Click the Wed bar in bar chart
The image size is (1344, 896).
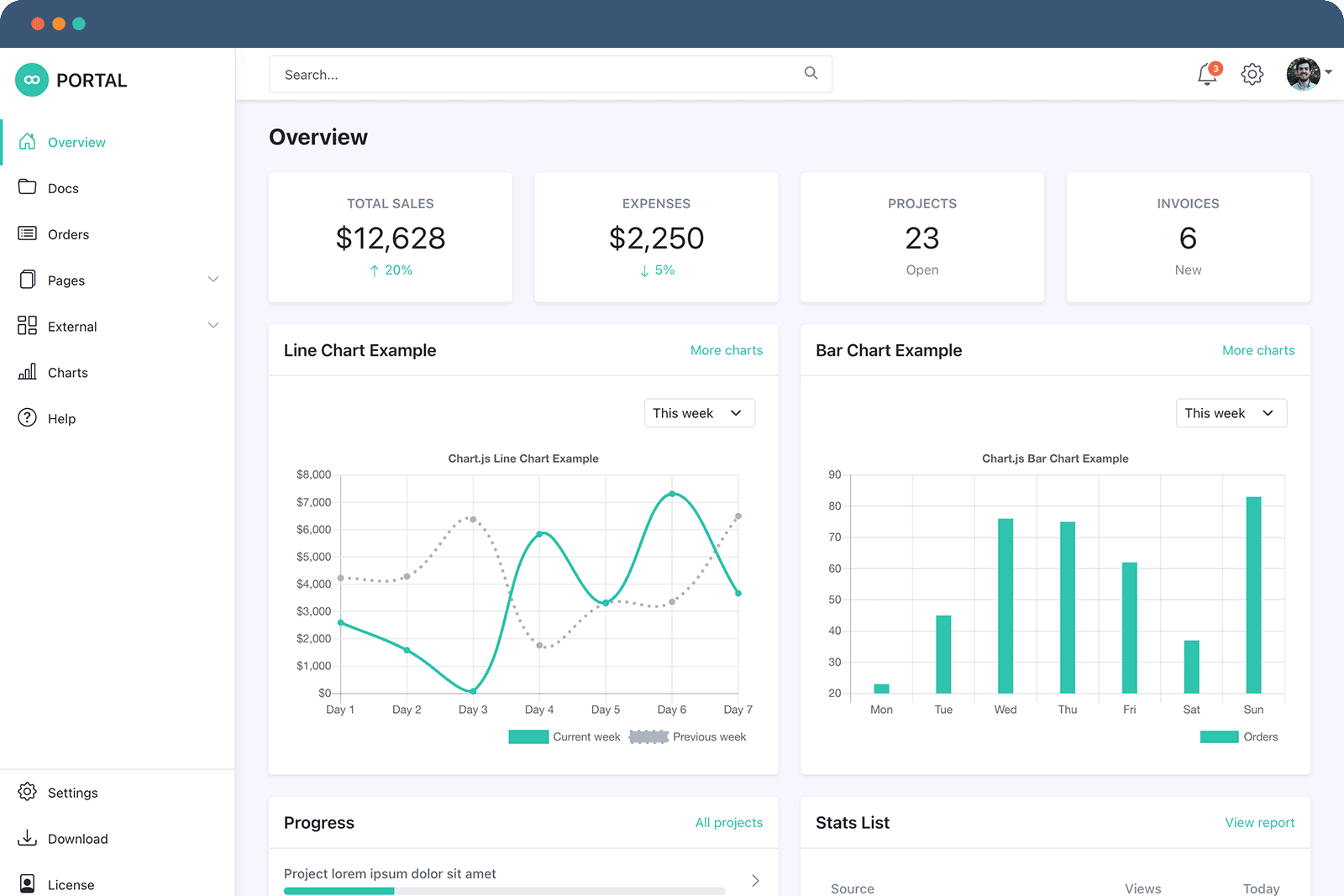point(1005,606)
